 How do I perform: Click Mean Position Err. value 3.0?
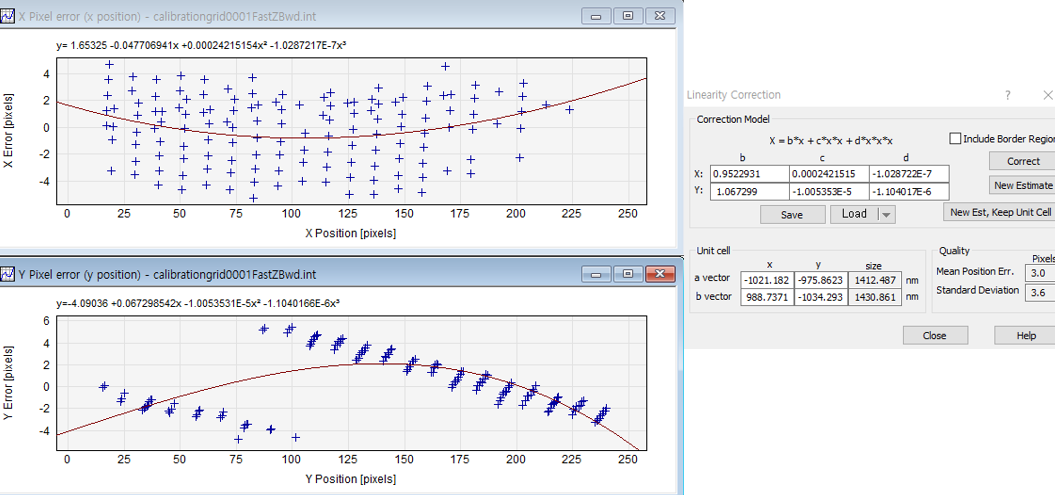[x=1040, y=272]
